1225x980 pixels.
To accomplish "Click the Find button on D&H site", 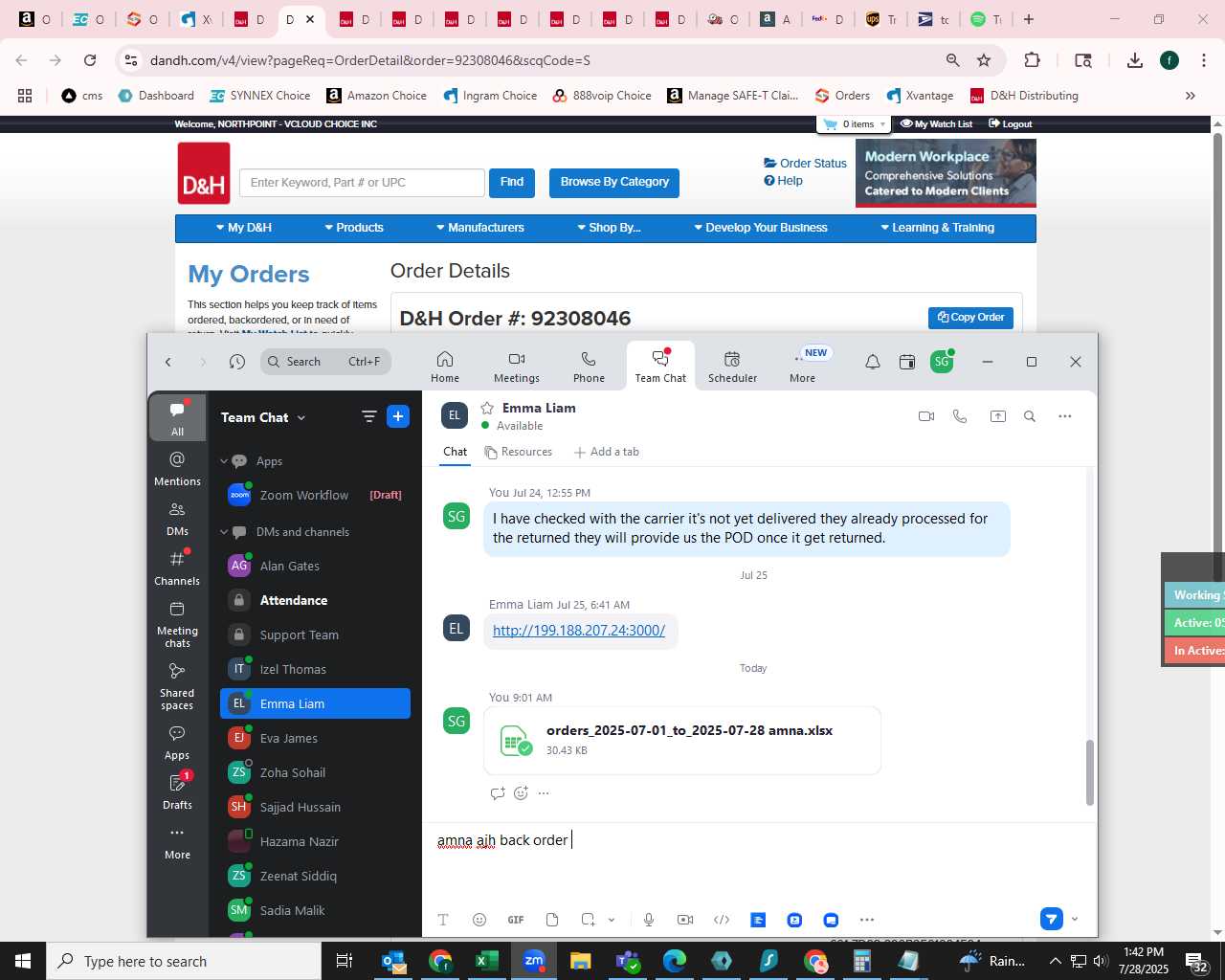I will pyautogui.click(x=512, y=183).
